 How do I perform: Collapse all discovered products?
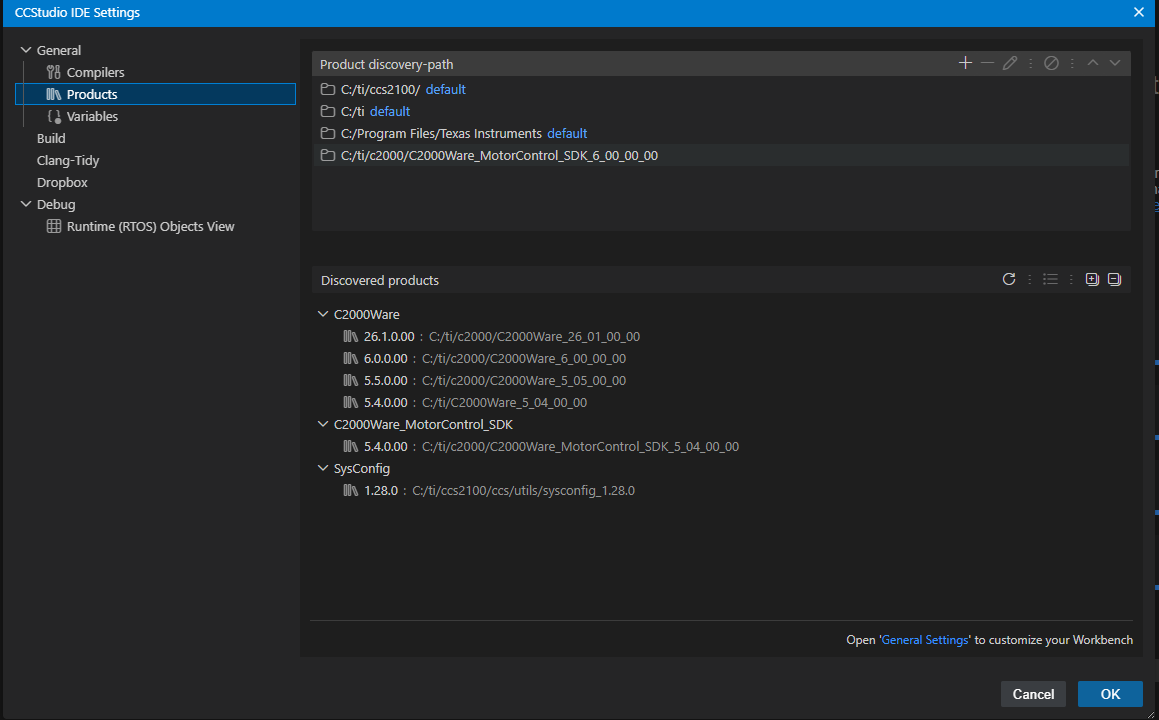(x=1115, y=279)
